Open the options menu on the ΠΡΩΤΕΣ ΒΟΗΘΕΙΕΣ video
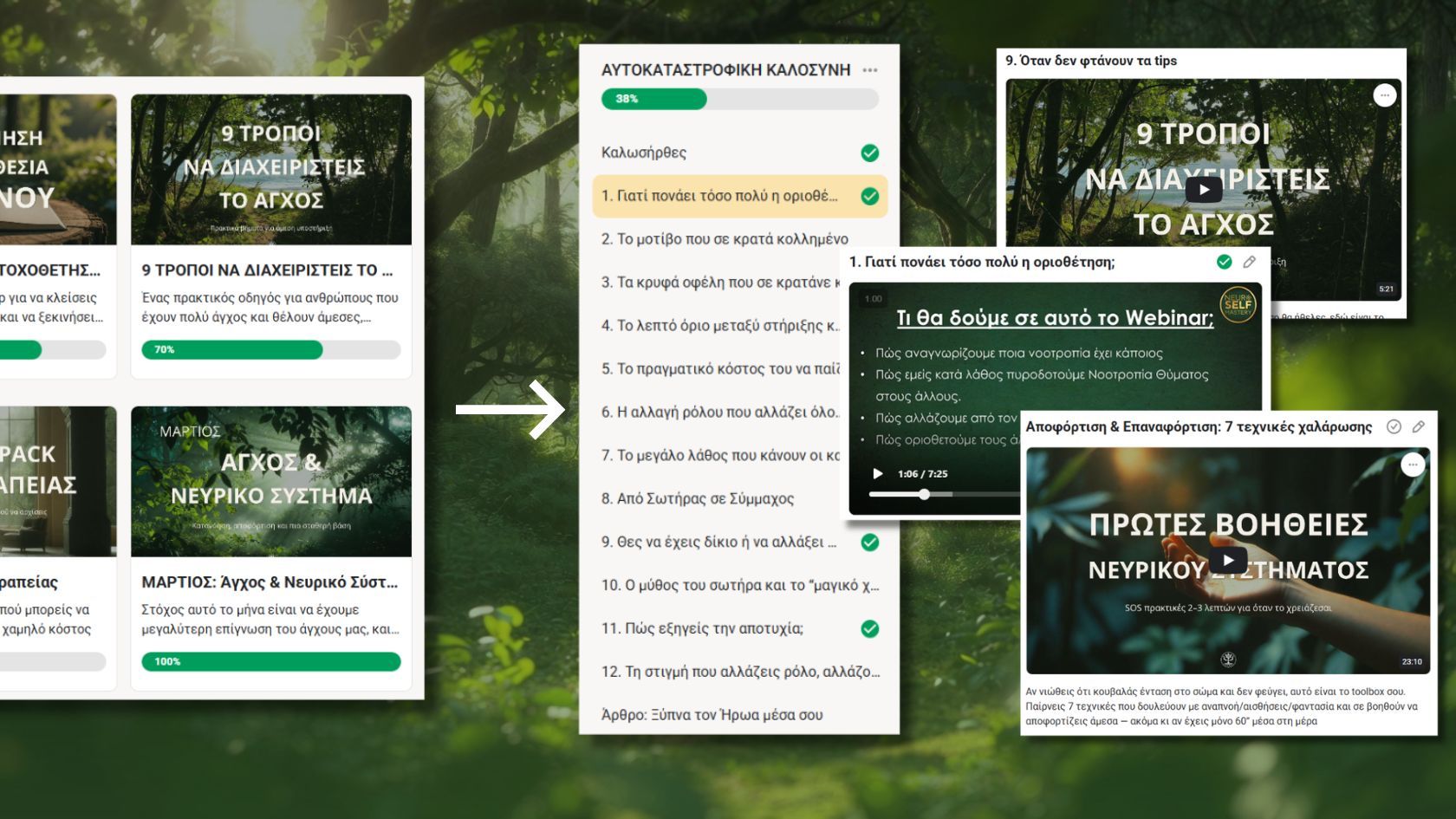 [x=1413, y=465]
